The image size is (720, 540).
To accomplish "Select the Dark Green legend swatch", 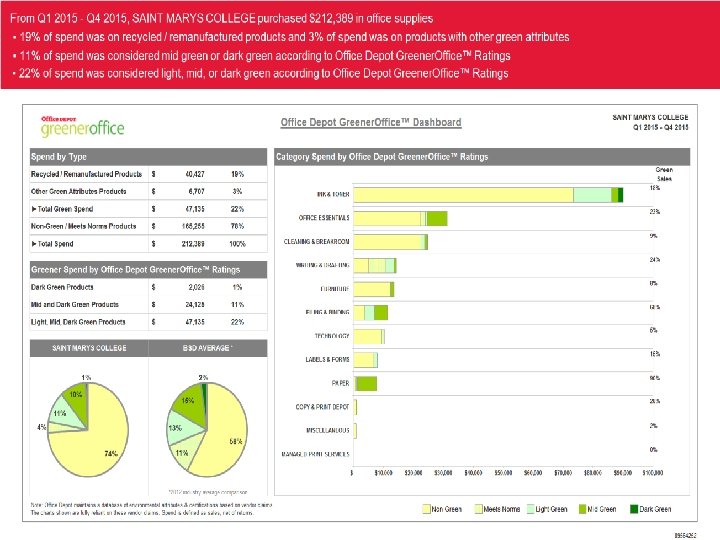I will [x=634, y=509].
